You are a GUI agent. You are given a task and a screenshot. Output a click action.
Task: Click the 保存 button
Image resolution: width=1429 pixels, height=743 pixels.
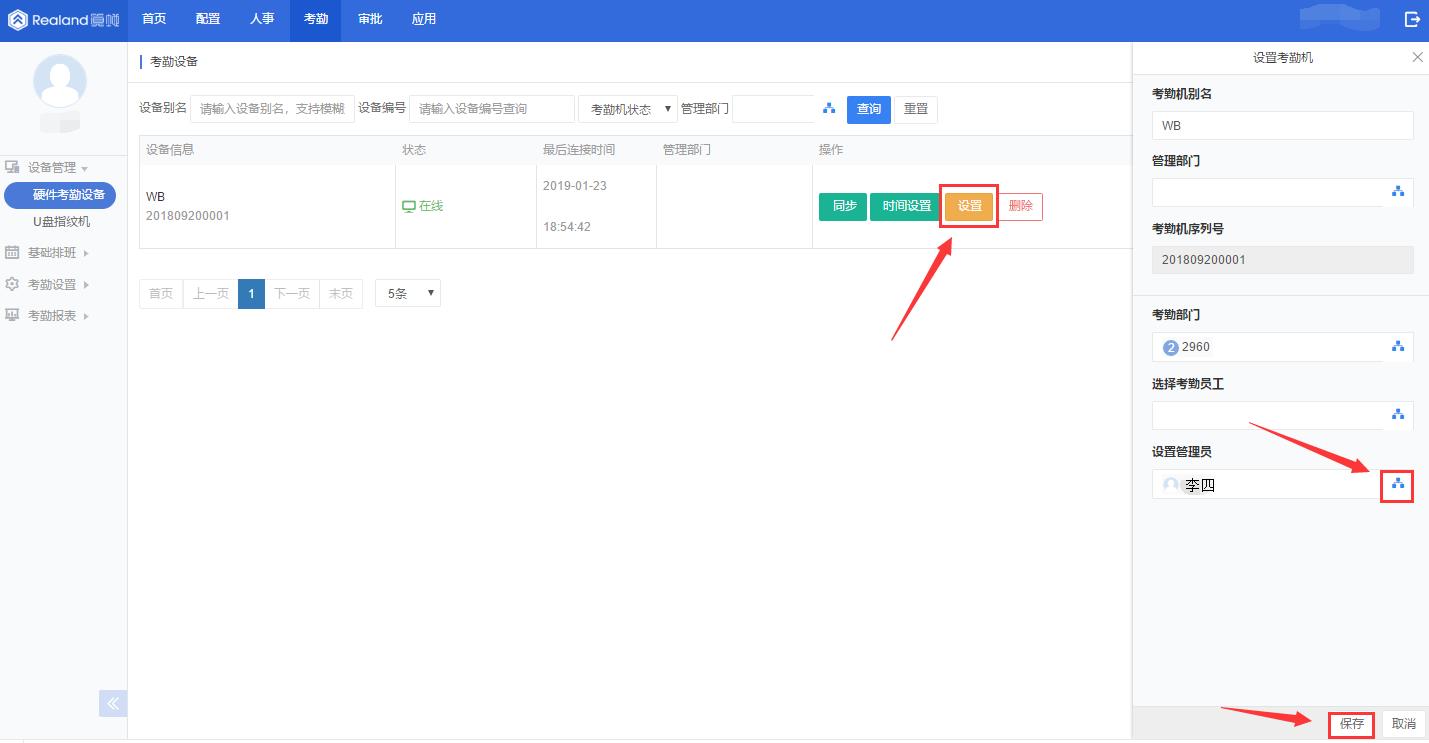click(x=1351, y=724)
